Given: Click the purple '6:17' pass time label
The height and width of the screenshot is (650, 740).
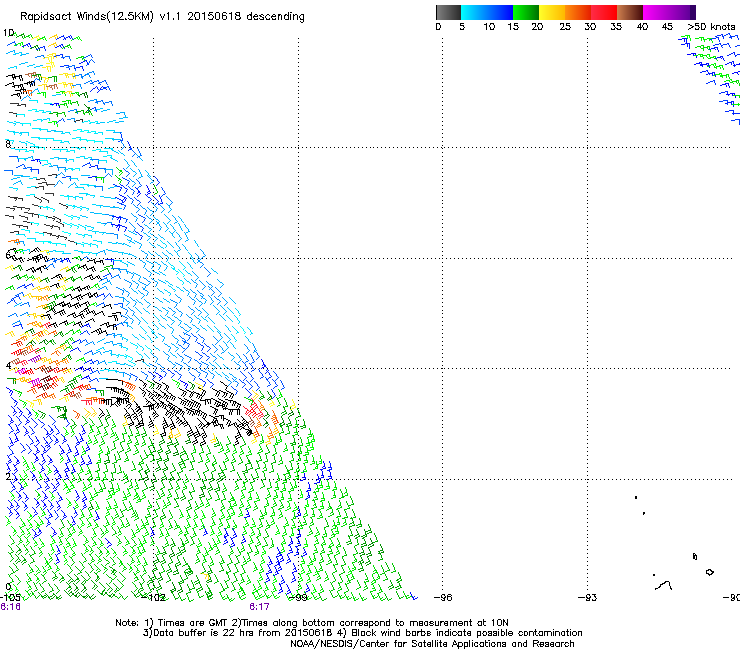Looking at the screenshot, I should (x=260, y=607).
